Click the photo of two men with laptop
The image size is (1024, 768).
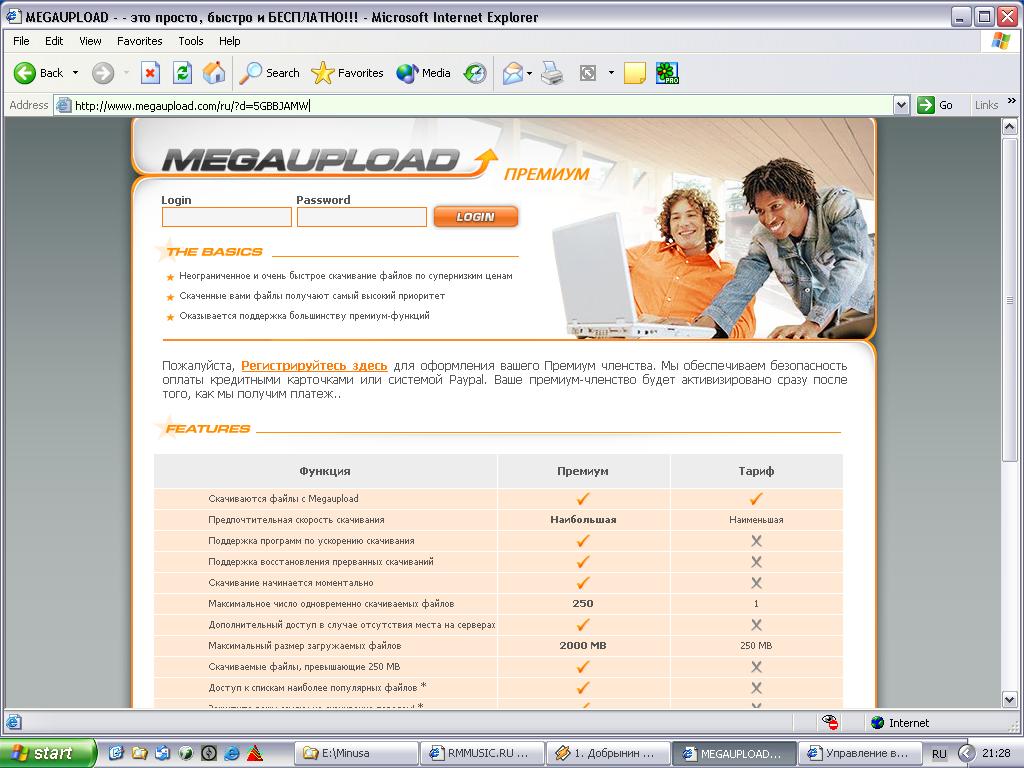(713, 248)
